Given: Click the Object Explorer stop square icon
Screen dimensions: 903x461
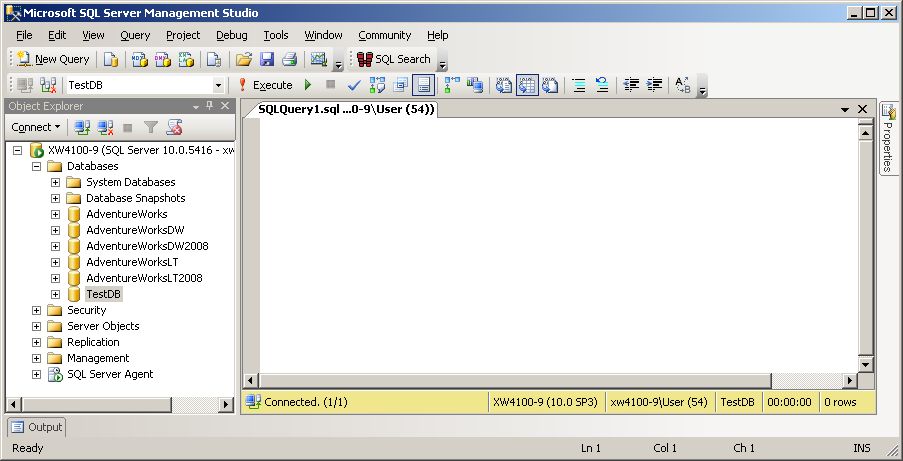Looking at the screenshot, I should point(128,127).
